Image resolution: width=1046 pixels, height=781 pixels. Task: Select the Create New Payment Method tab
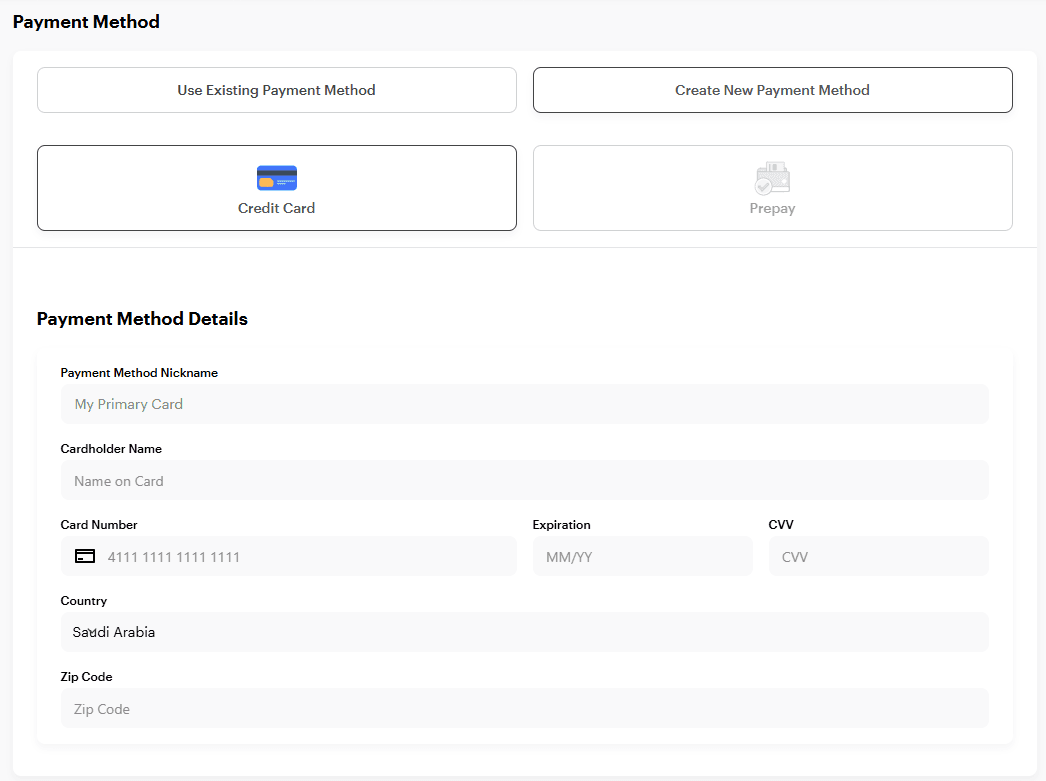click(772, 90)
